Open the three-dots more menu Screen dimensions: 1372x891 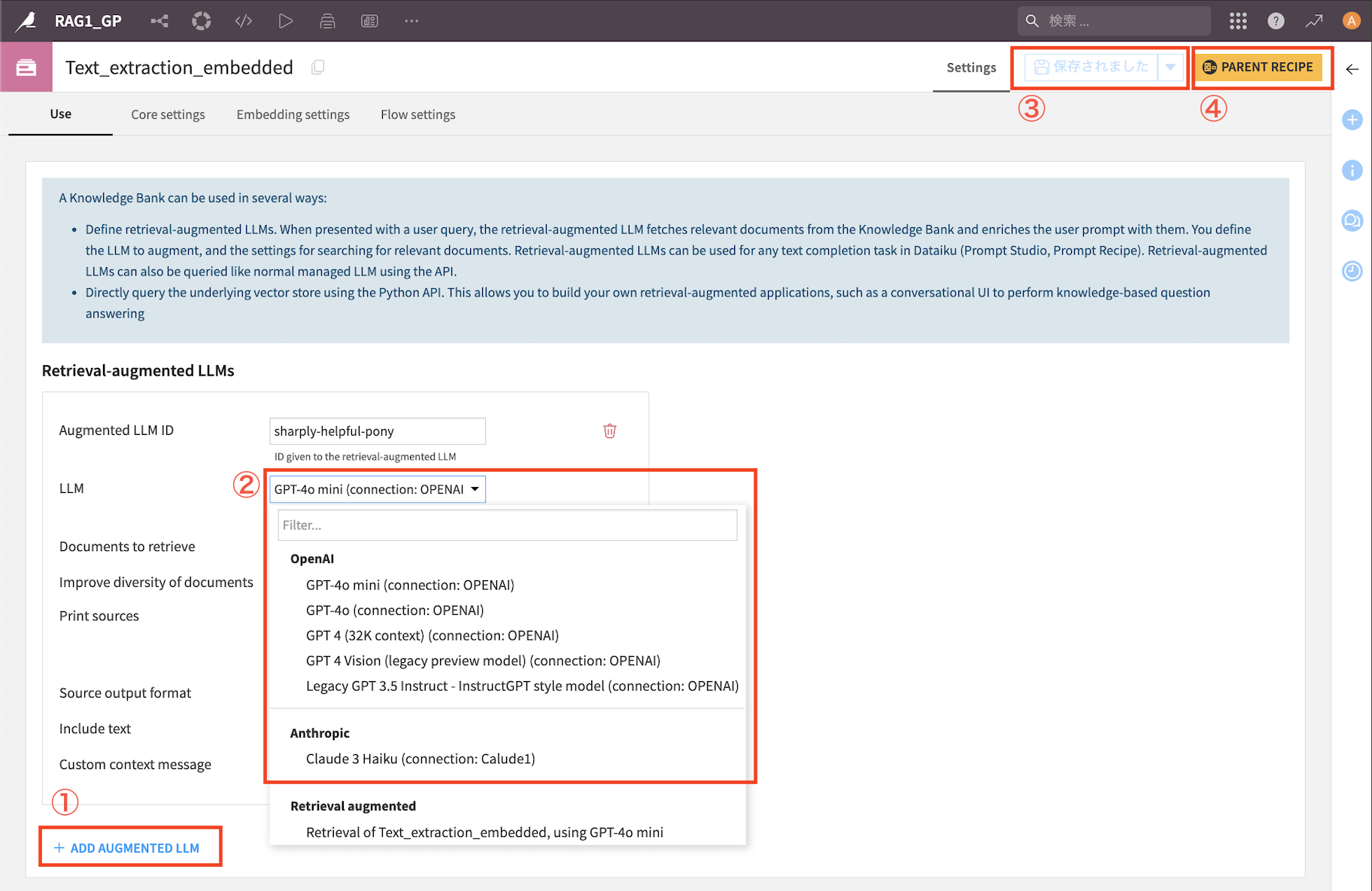[411, 21]
